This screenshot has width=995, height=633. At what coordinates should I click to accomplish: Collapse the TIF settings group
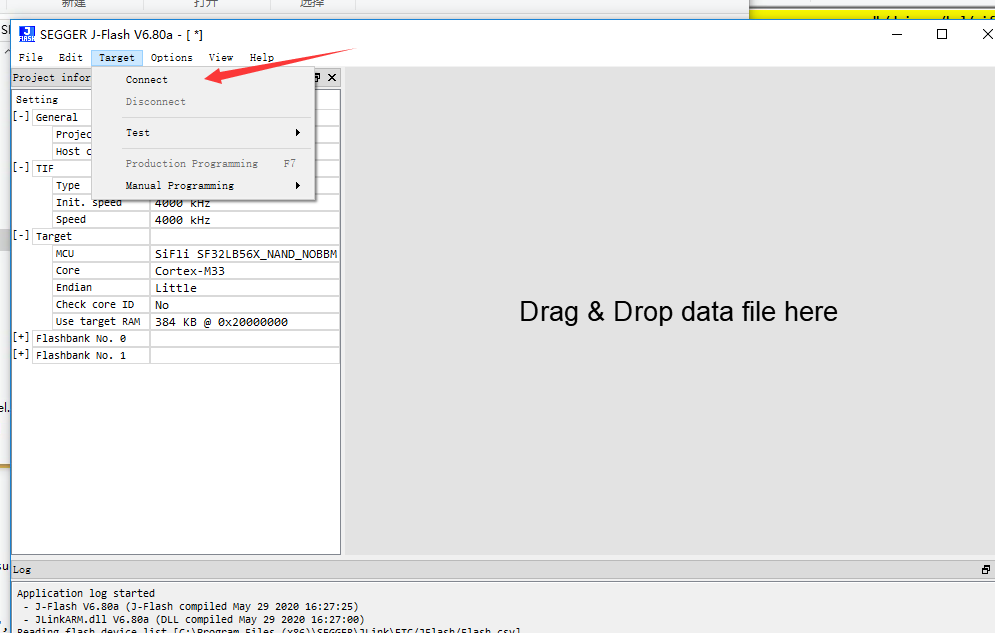pos(21,167)
